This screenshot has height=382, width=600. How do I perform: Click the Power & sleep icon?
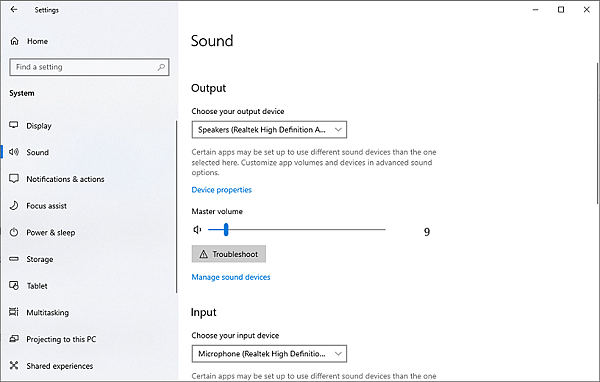point(14,232)
